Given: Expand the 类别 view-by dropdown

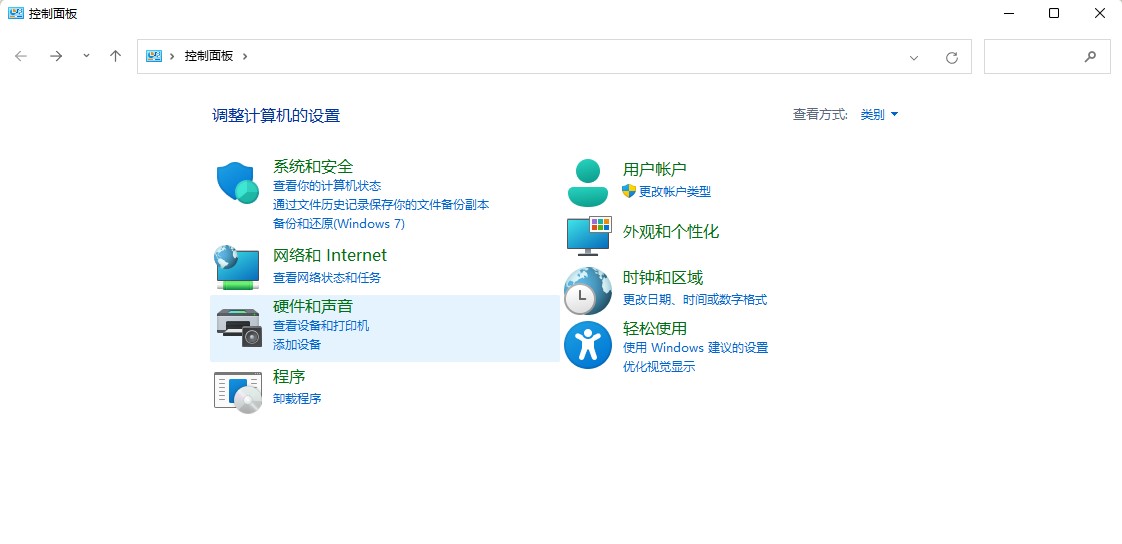Looking at the screenshot, I should 879,115.
